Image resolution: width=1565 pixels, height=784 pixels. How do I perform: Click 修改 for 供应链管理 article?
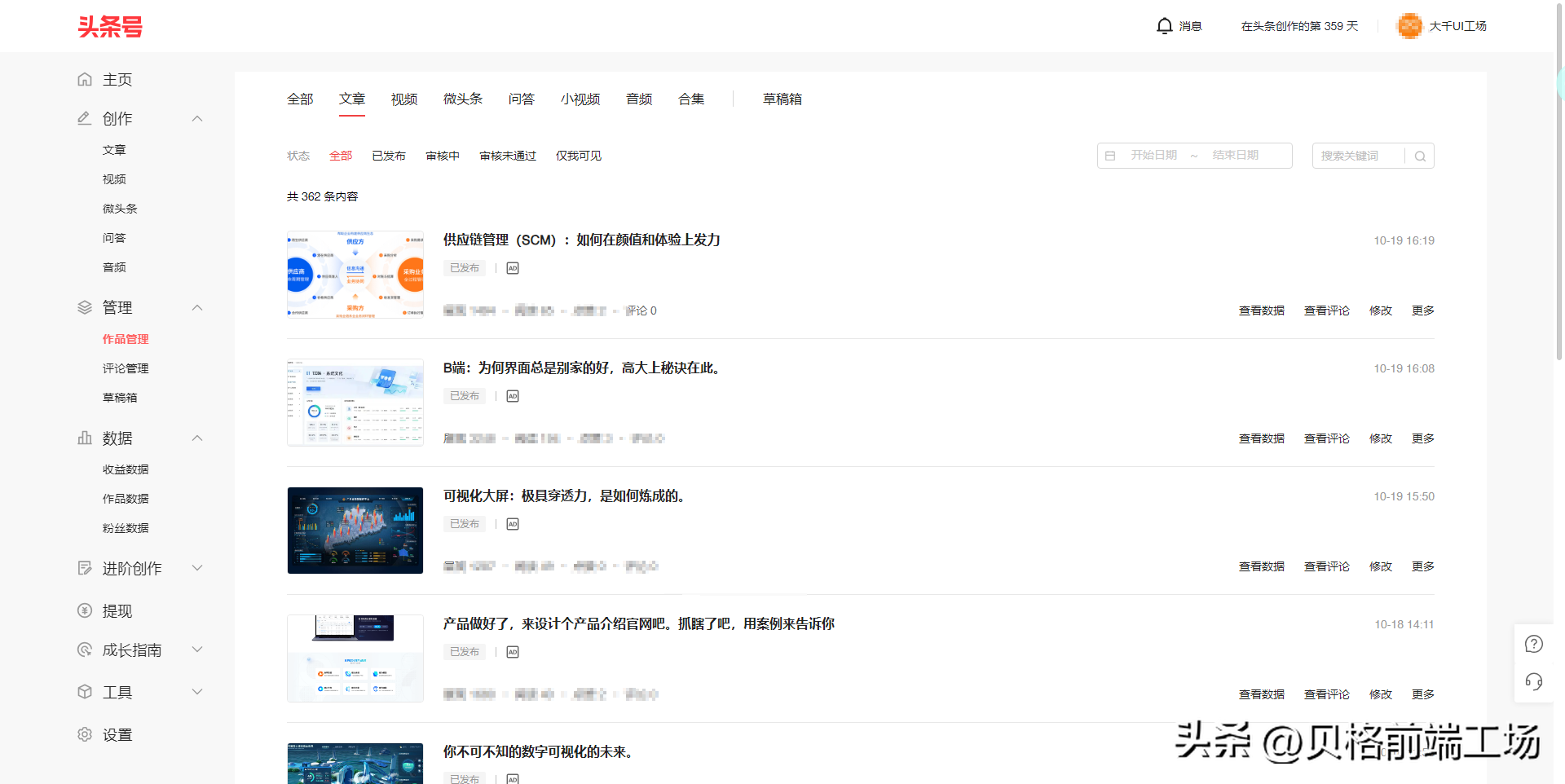pos(1381,311)
